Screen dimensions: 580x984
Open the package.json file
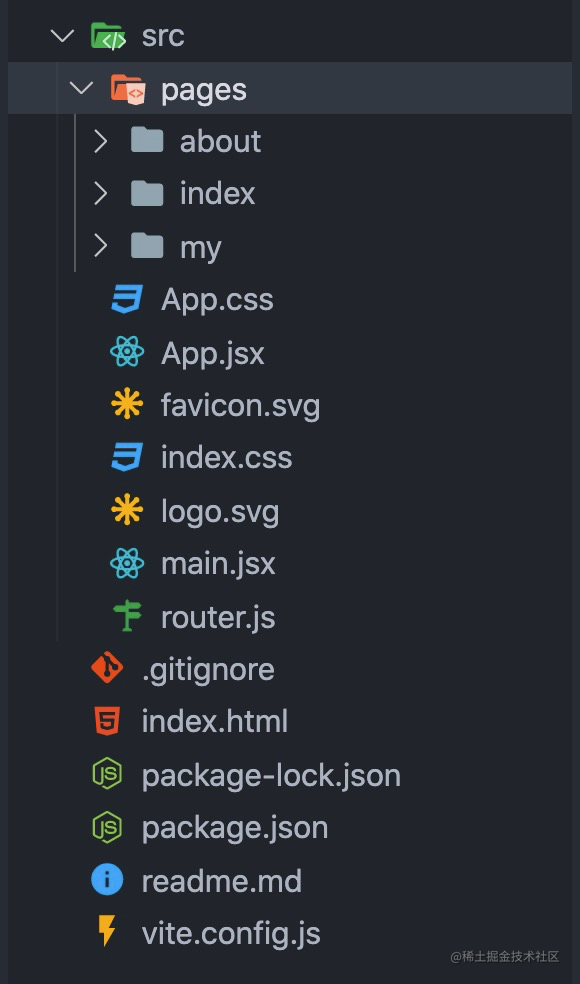[x=235, y=827]
